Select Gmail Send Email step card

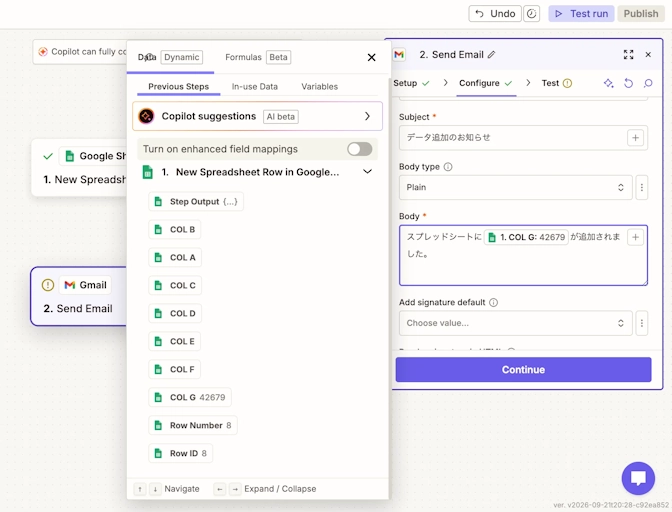point(78,296)
